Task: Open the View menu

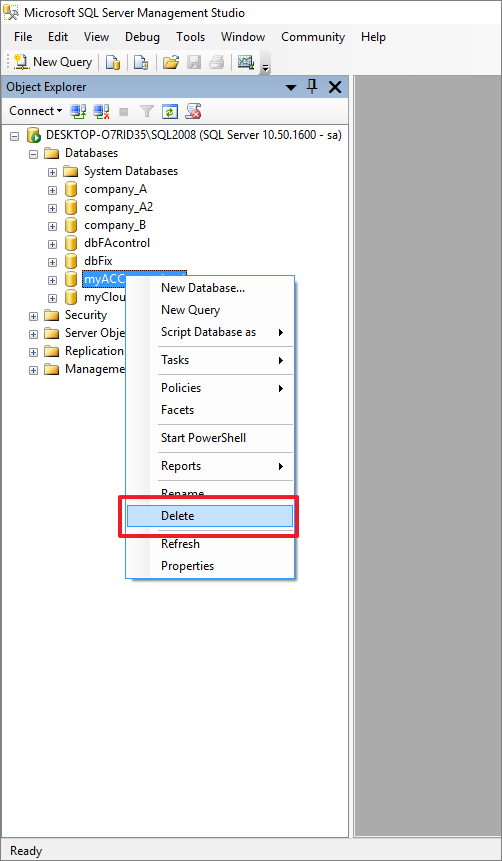Action: coord(96,37)
